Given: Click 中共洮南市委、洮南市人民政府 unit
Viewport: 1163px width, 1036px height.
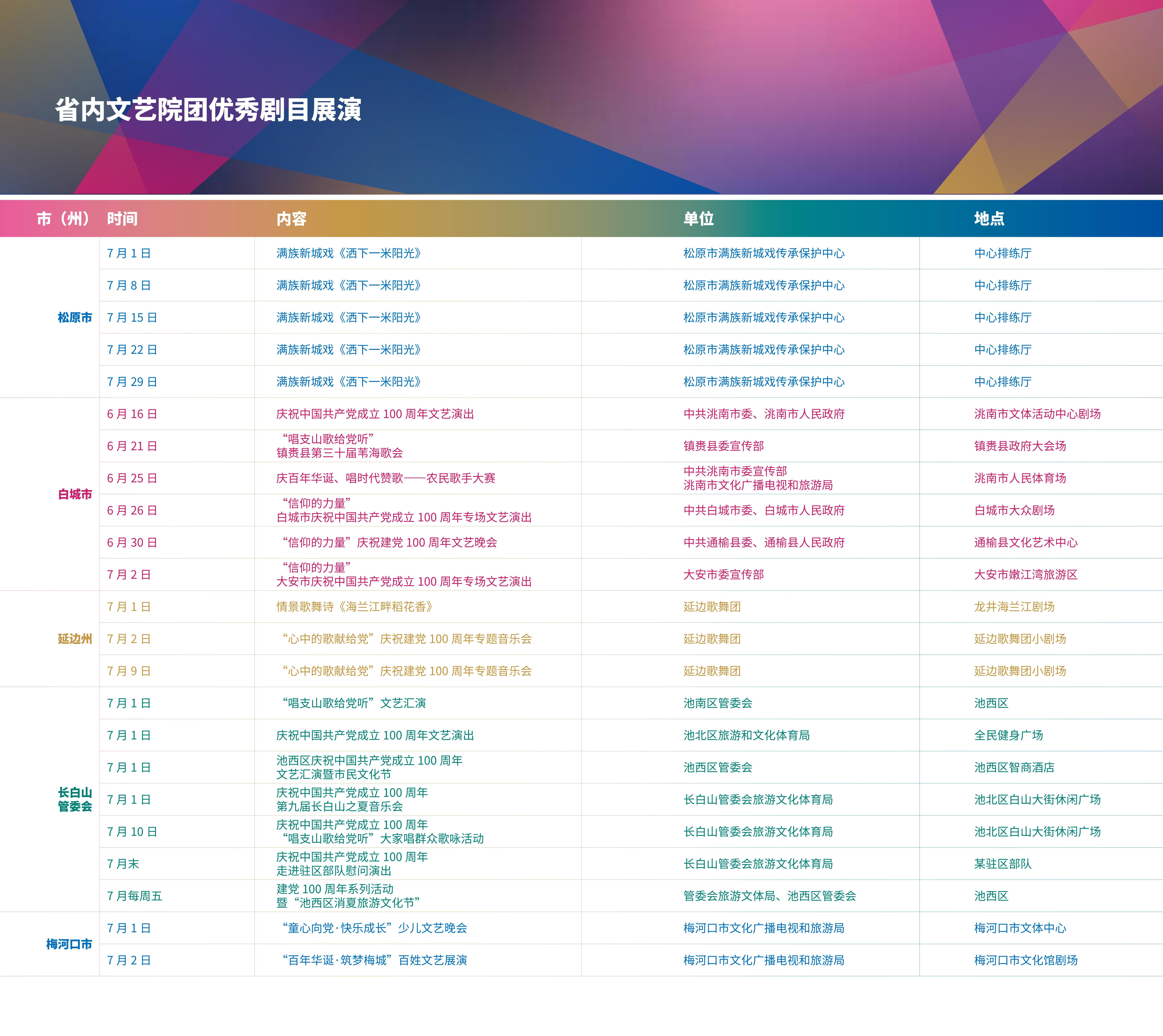Looking at the screenshot, I should tap(764, 414).
